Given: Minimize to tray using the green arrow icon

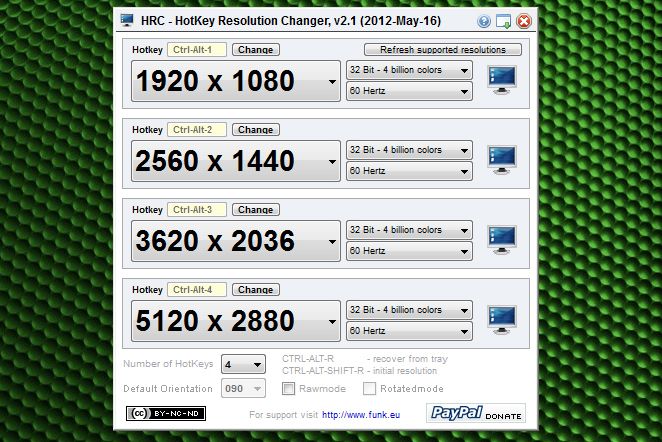Looking at the screenshot, I should (504, 20).
